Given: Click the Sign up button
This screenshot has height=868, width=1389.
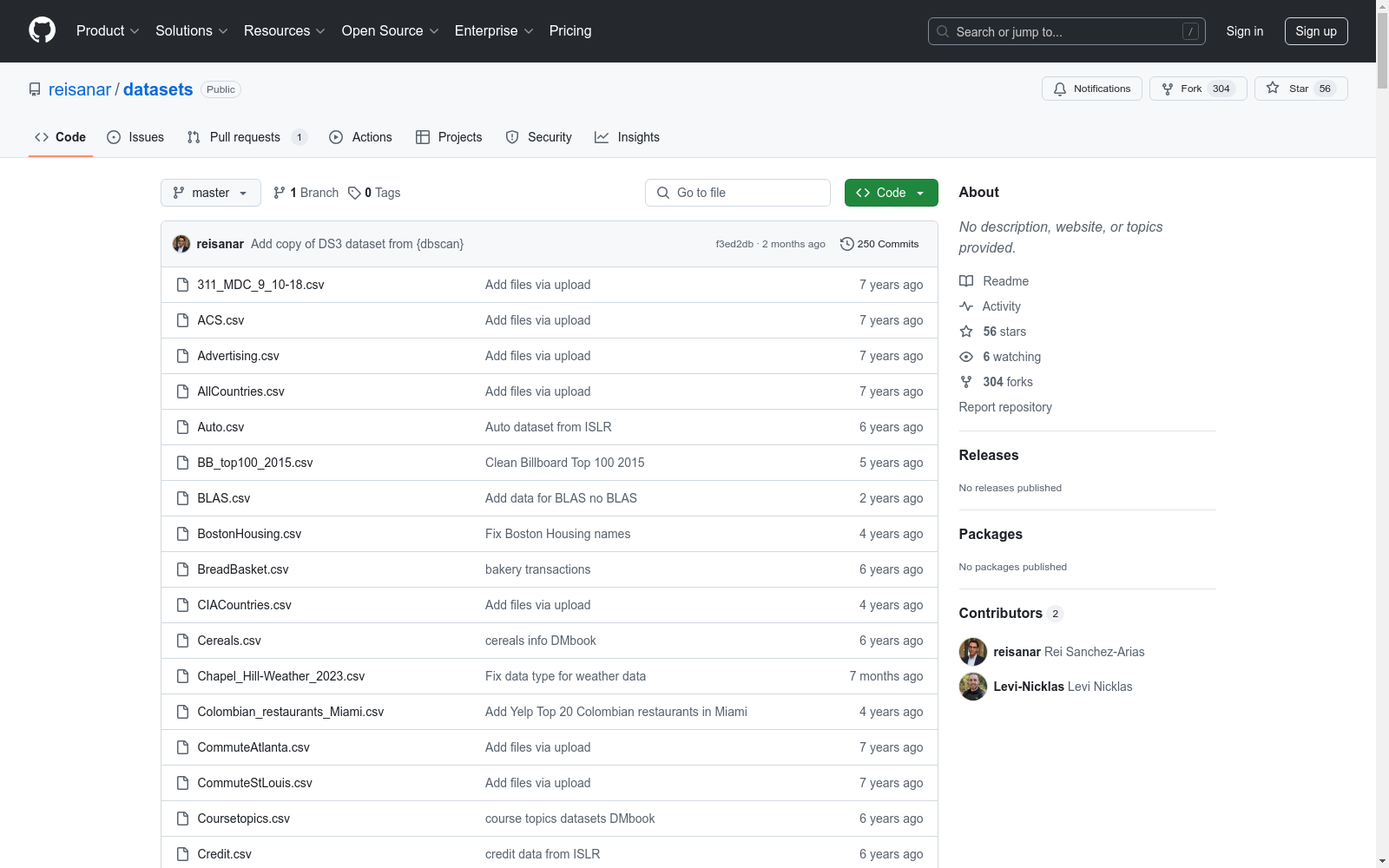Looking at the screenshot, I should coord(1316,31).
